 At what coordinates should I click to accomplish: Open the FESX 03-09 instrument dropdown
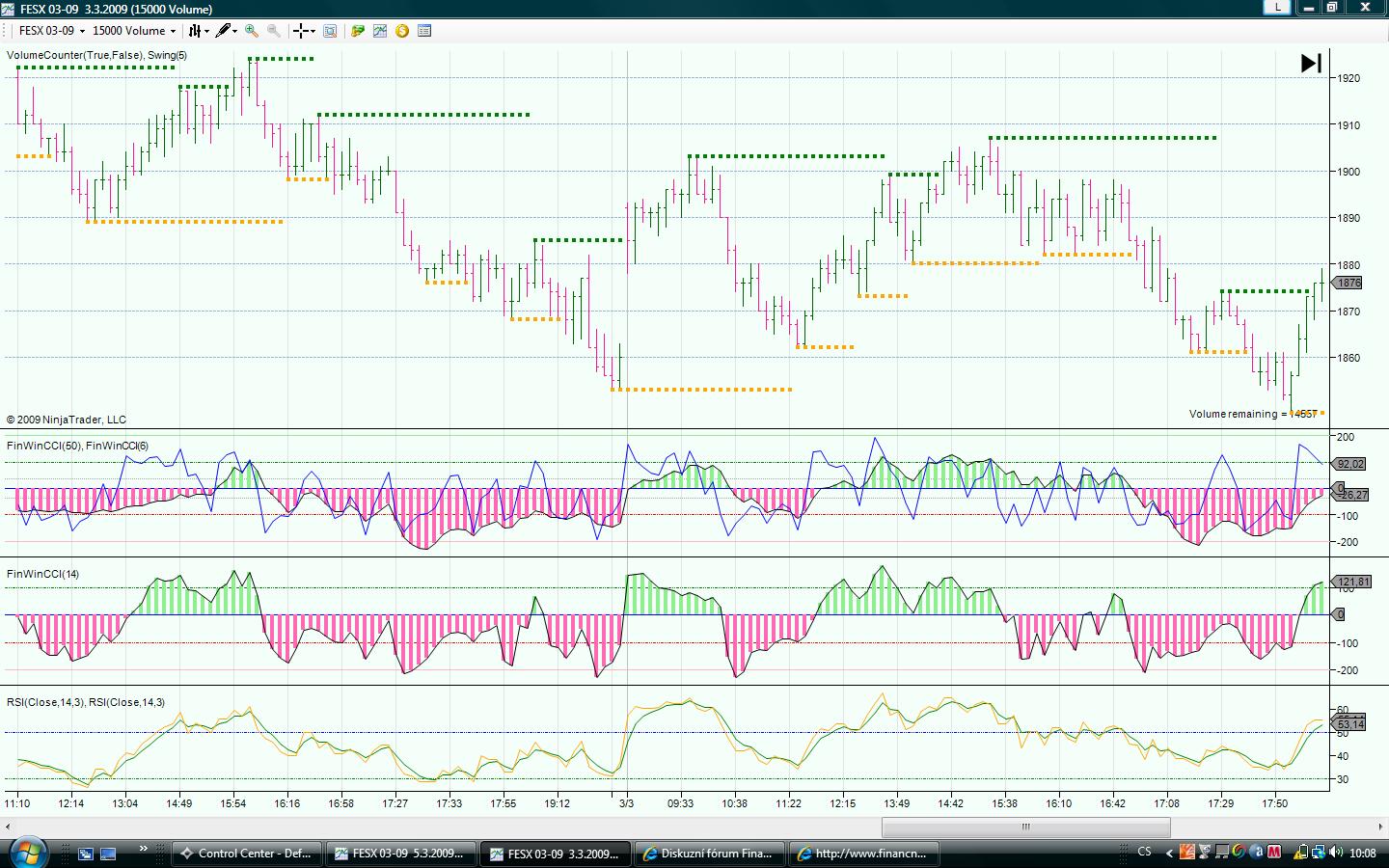coord(52,31)
